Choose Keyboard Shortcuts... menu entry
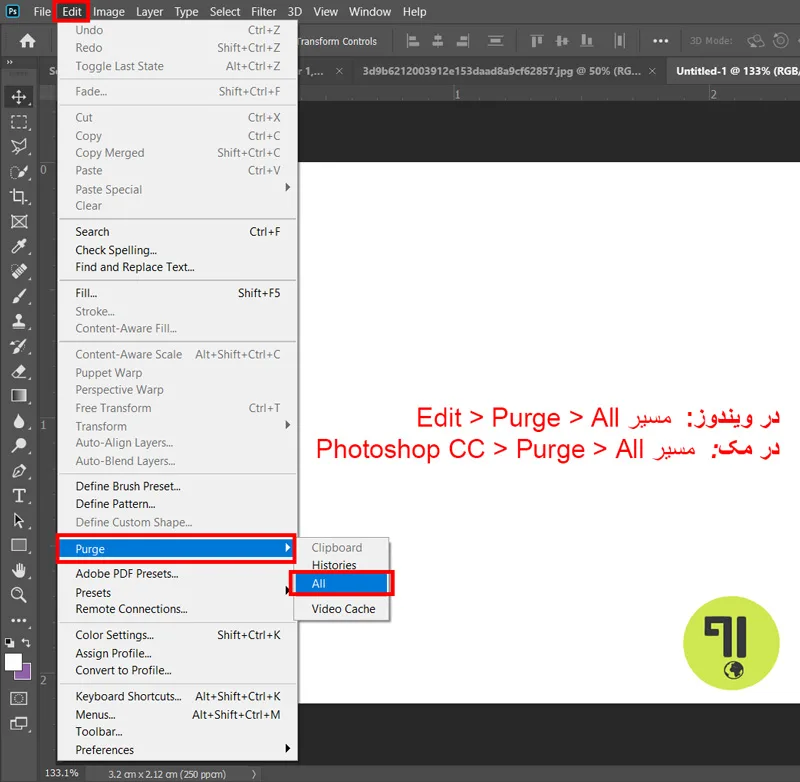The height and width of the screenshot is (782, 800). coord(177,696)
